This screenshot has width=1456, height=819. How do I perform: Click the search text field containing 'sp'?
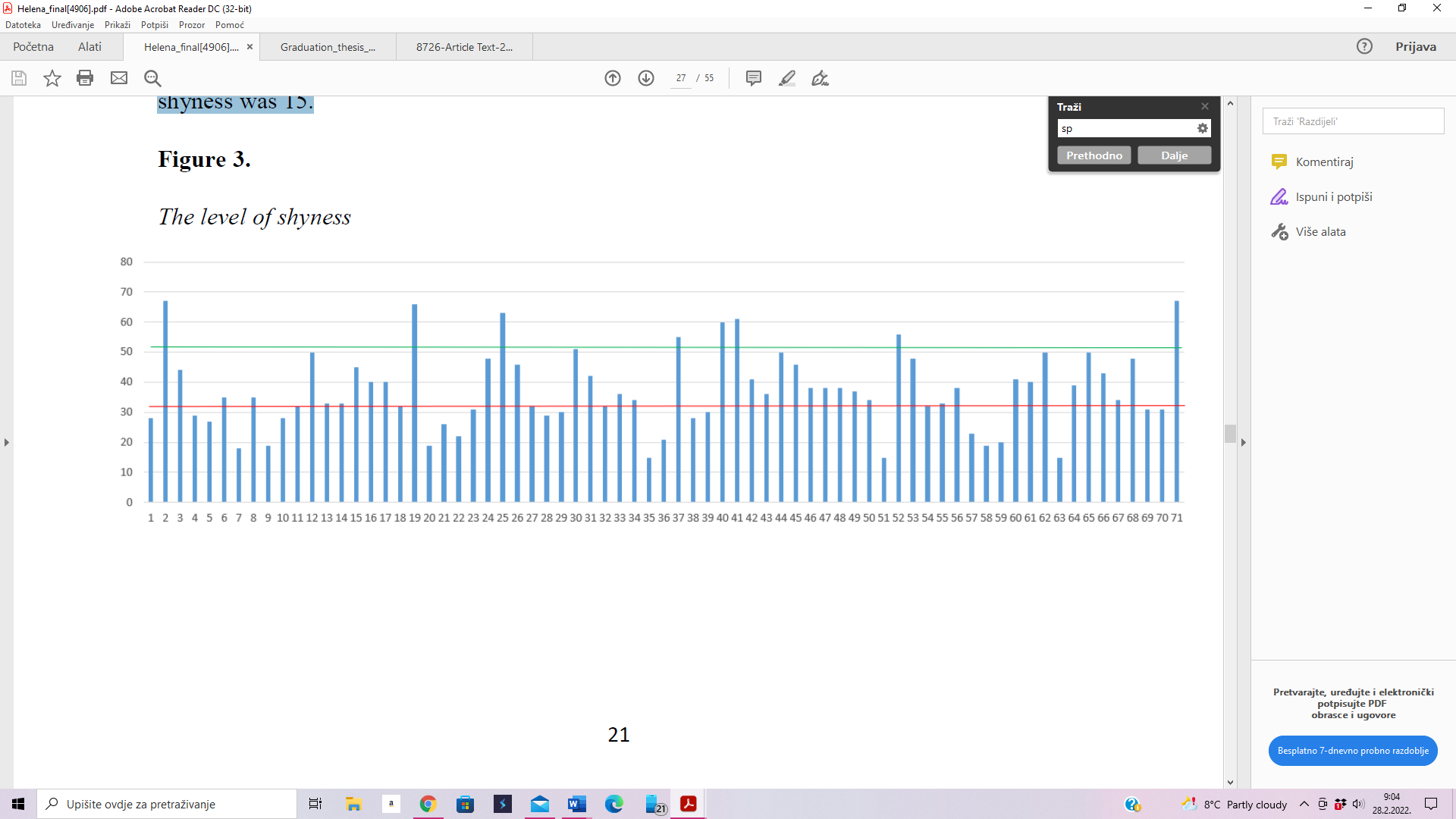[x=1126, y=128]
